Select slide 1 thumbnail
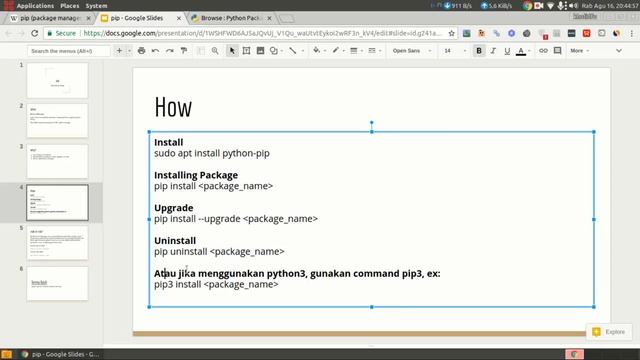This screenshot has height=360, width=640. 57,80
